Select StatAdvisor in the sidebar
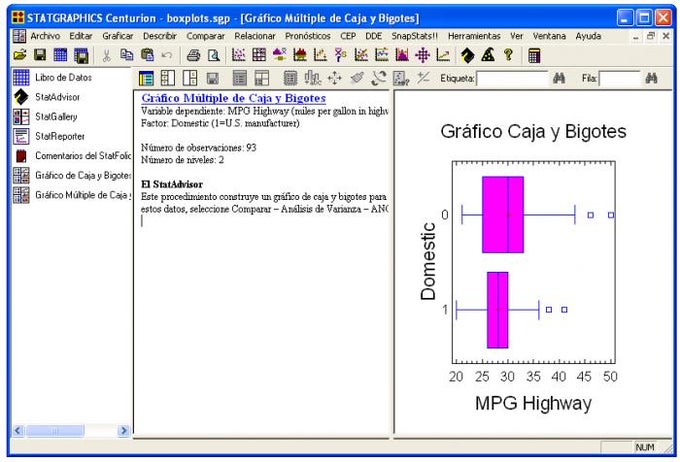This screenshot has height=462, width=680. point(57,97)
